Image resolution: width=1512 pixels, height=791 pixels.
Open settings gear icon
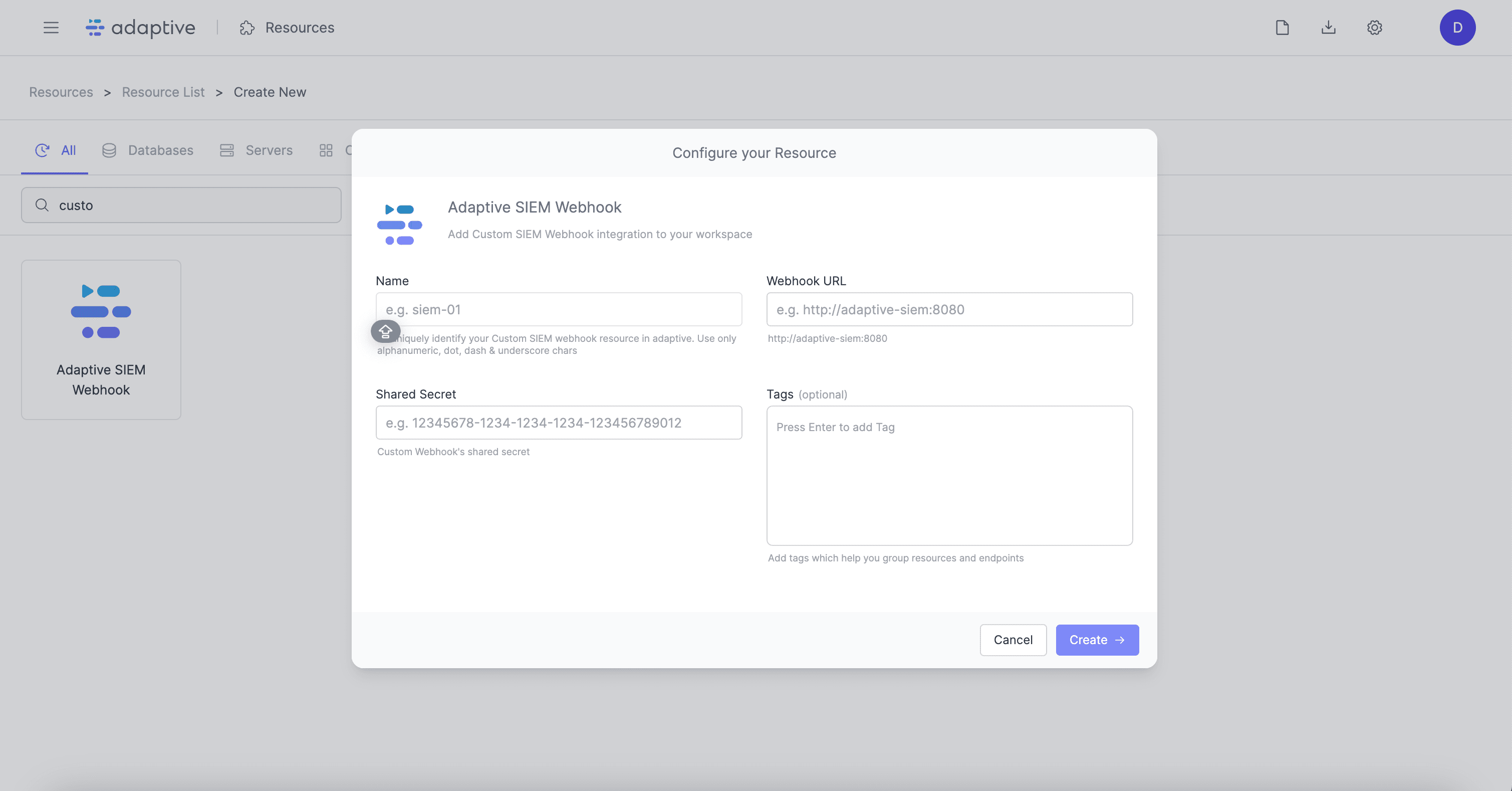pos(1375,28)
